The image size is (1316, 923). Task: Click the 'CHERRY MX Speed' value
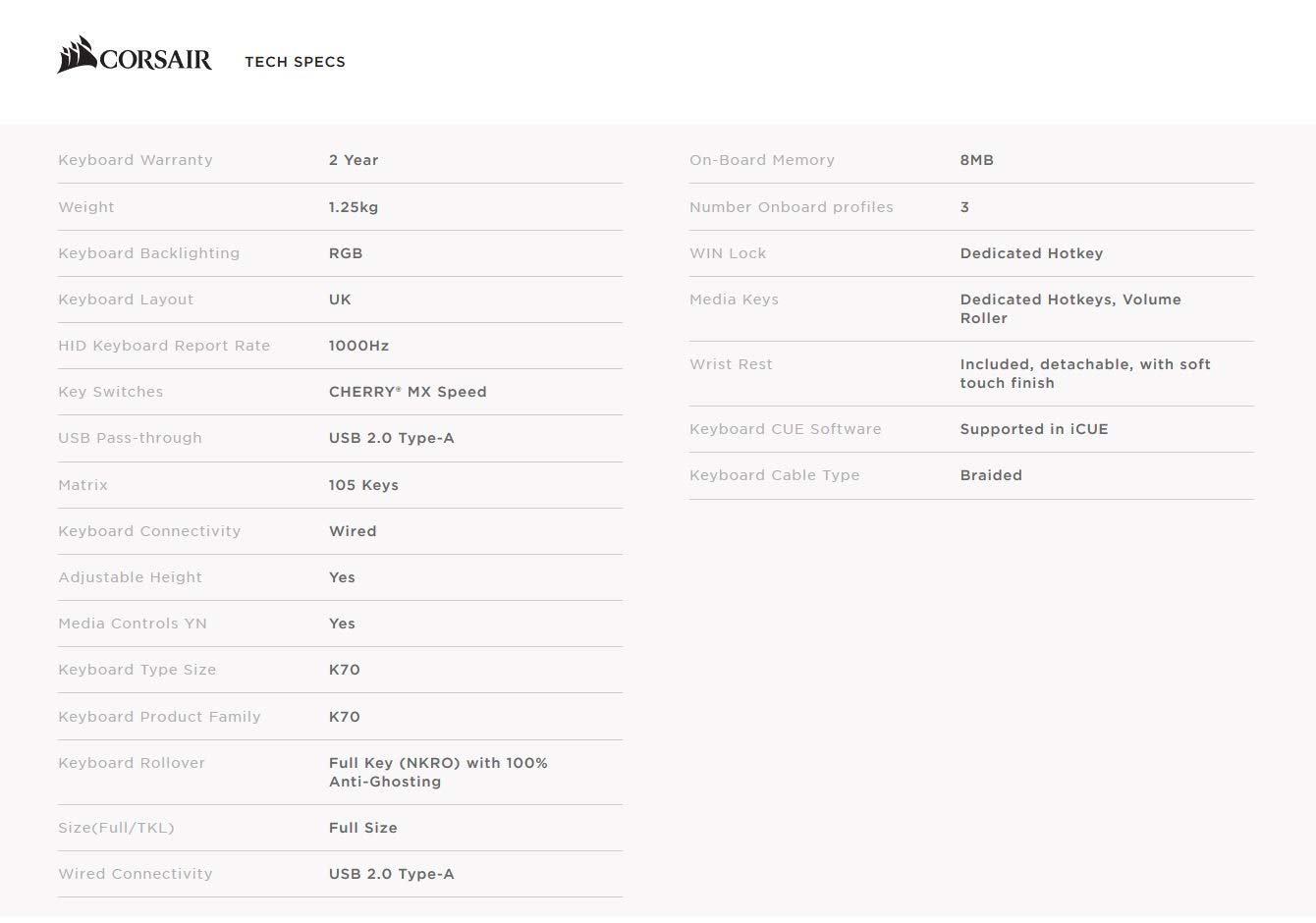408,392
